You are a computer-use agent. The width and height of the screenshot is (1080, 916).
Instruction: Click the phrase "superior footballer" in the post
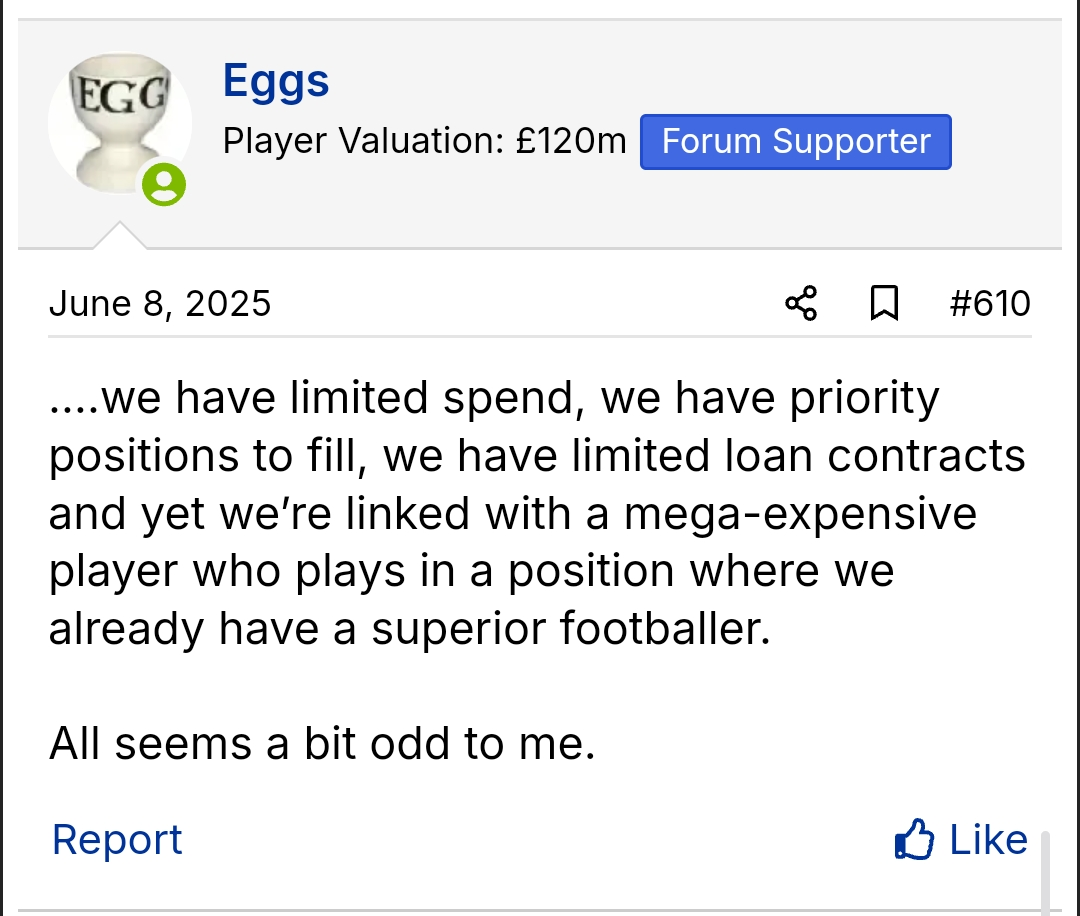point(571,629)
